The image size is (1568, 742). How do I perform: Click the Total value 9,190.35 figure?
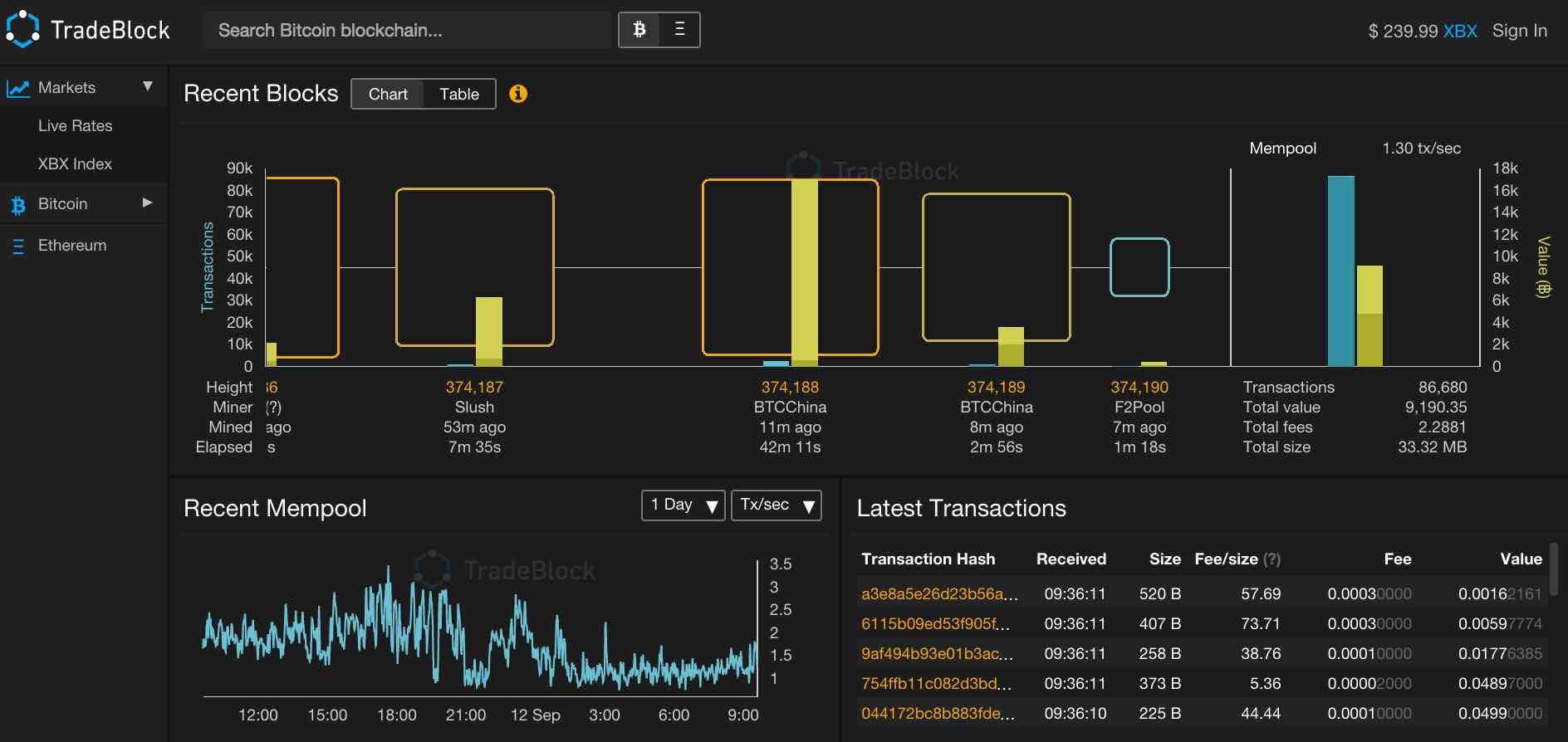[1435, 408]
